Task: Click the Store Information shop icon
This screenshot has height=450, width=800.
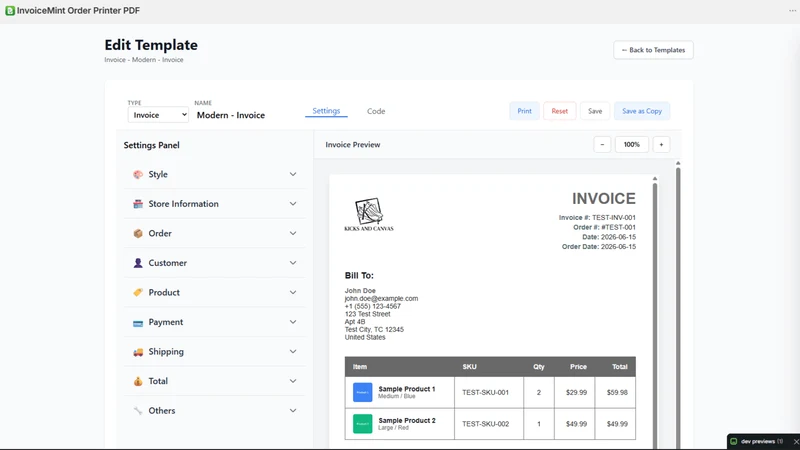Action: tap(138, 204)
